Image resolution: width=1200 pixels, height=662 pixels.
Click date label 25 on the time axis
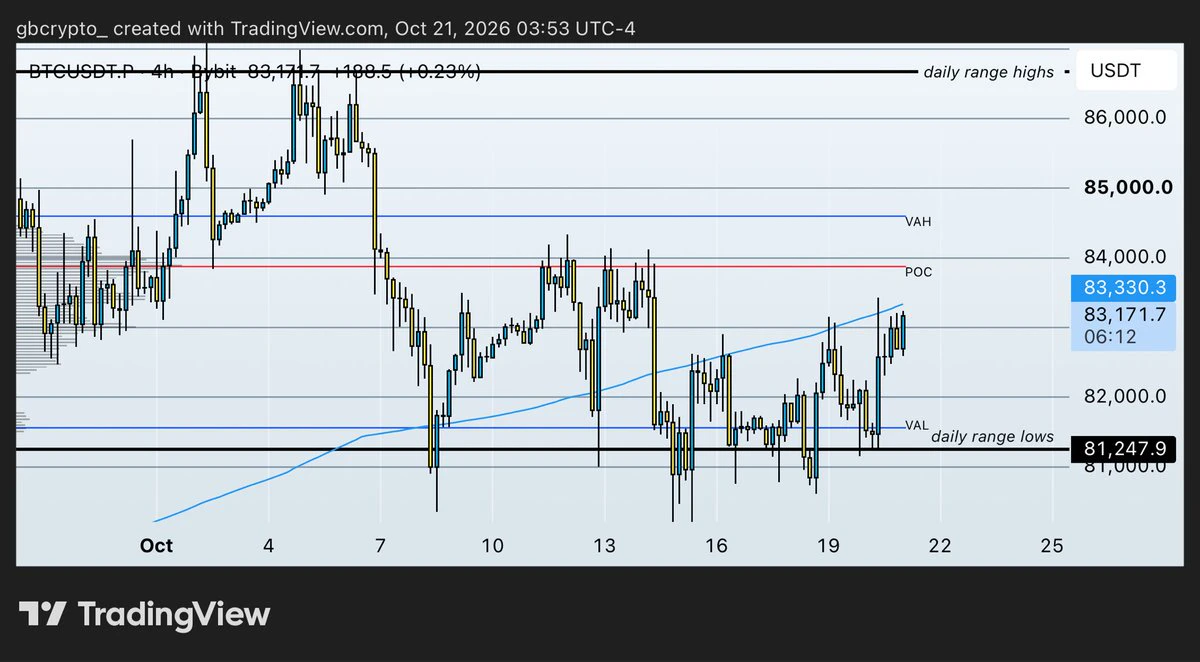[x=1051, y=545]
